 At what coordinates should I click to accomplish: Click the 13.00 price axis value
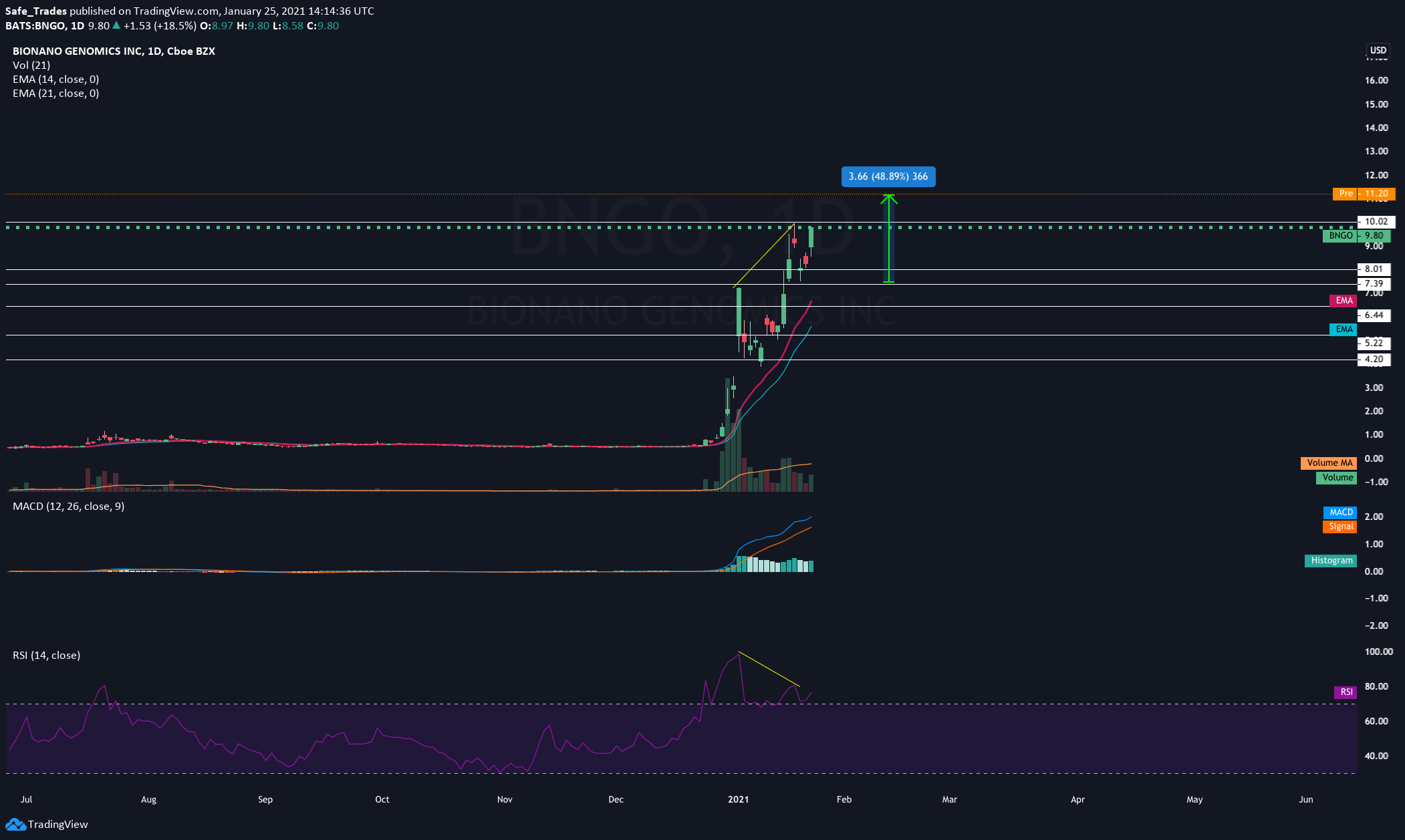click(1376, 151)
